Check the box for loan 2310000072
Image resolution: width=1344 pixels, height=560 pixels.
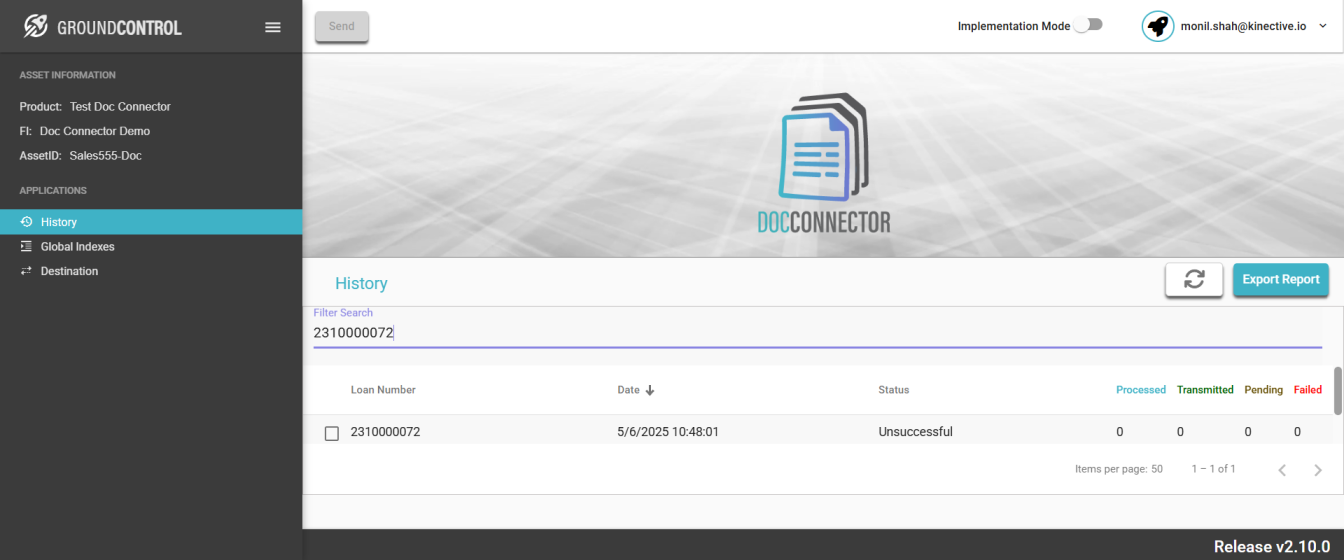pos(332,433)
